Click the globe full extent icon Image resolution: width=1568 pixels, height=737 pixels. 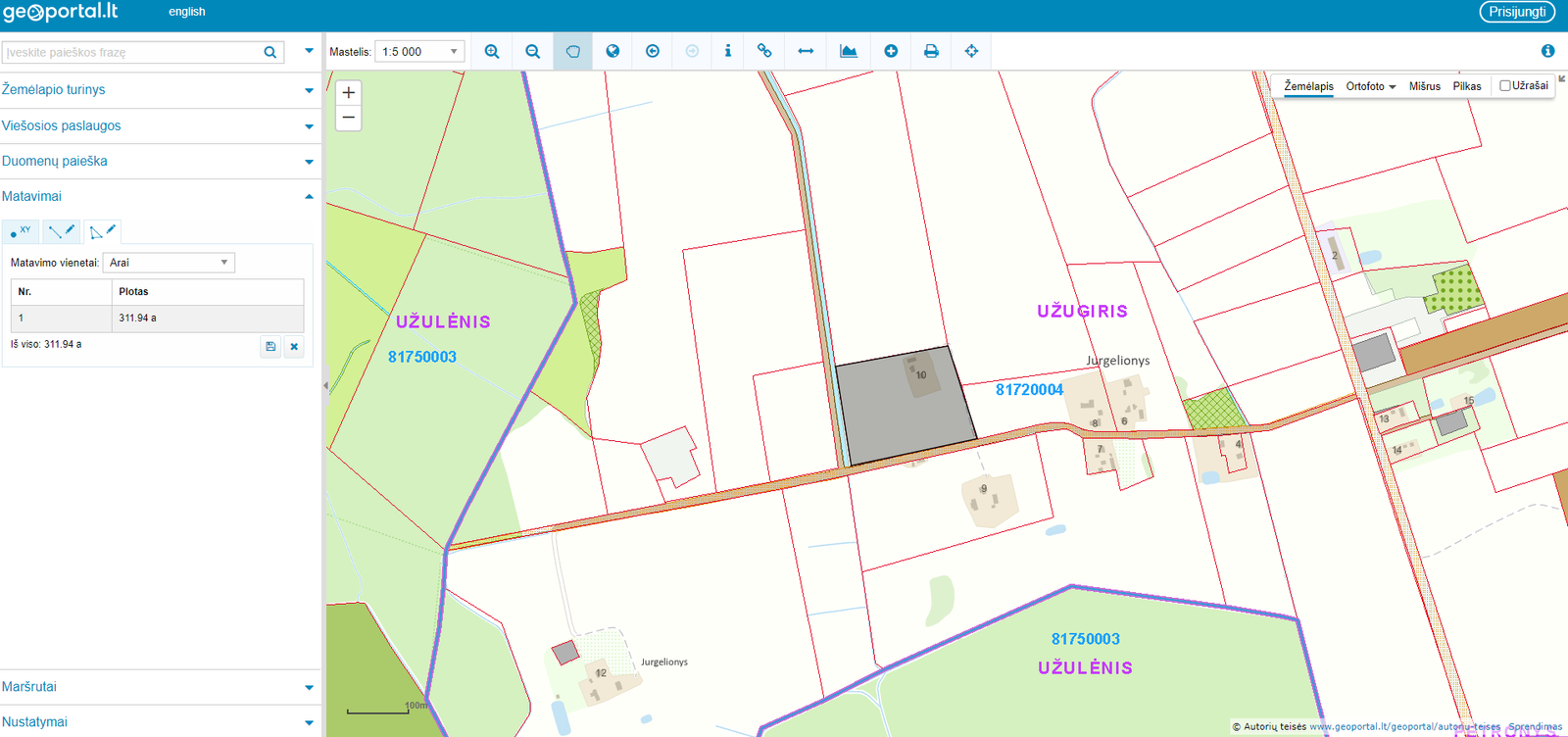point(612,51)
